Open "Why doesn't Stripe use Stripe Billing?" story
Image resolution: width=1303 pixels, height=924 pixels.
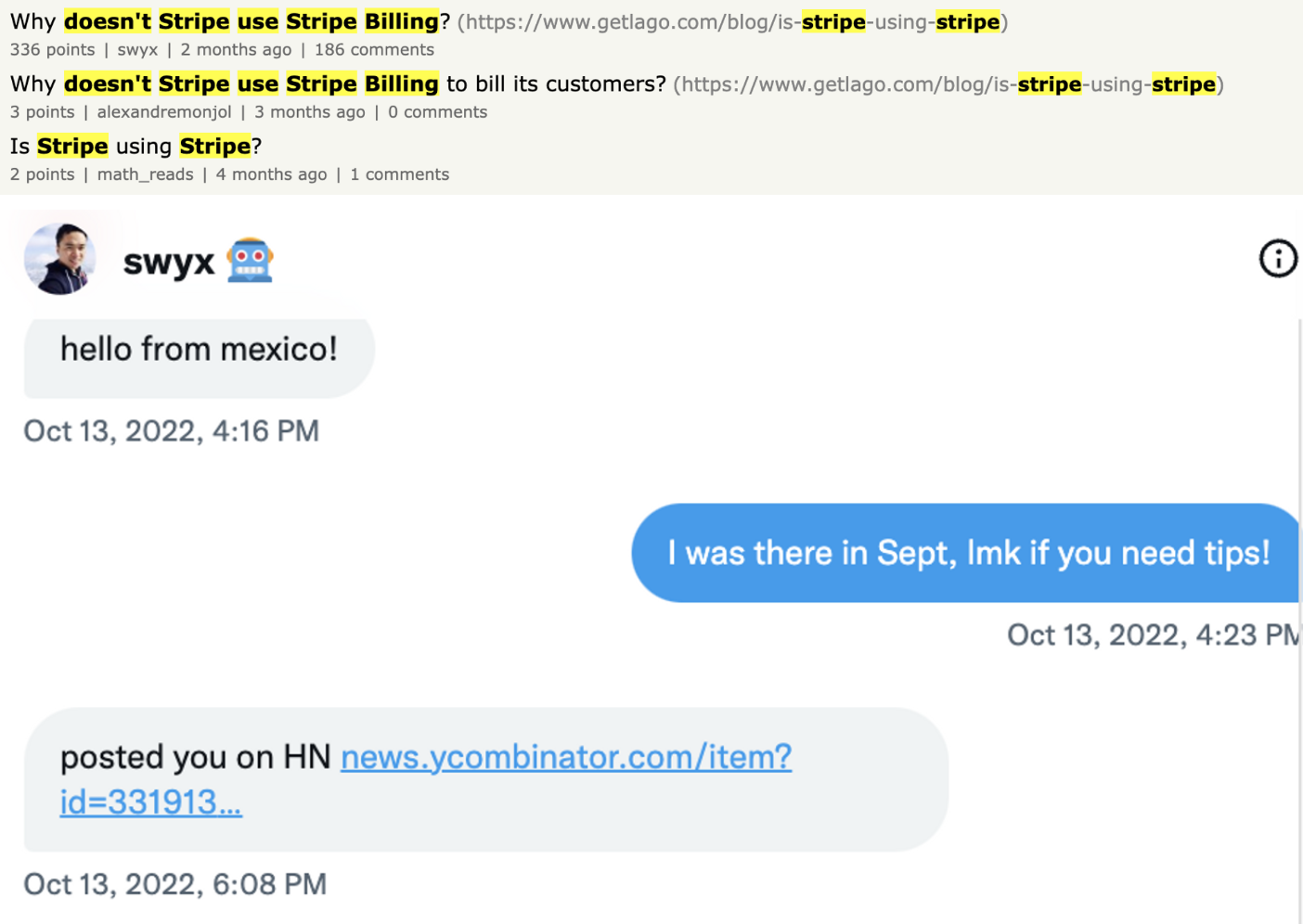coord(229,21)
